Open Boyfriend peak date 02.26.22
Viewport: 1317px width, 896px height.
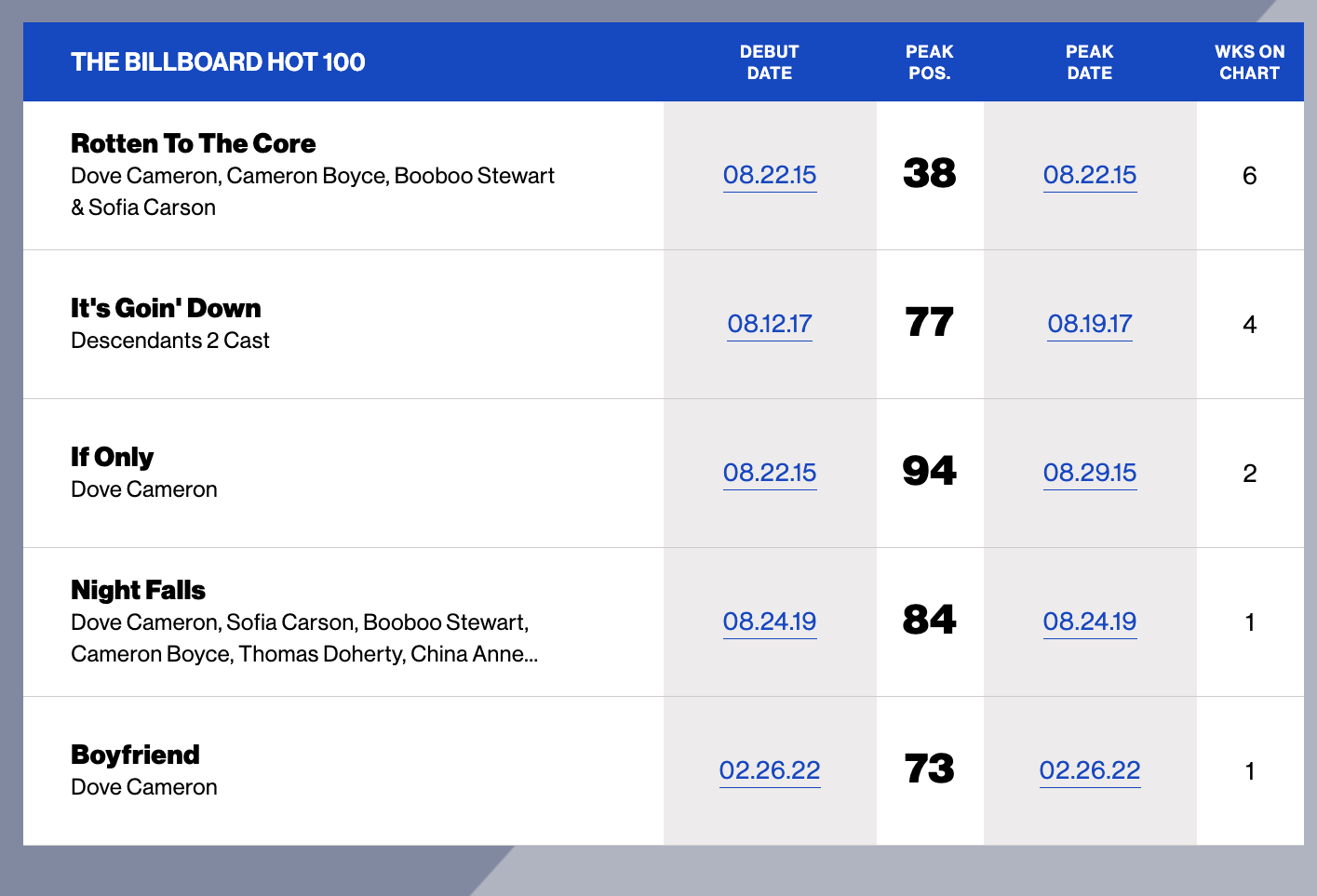[x=1090, y=770]
